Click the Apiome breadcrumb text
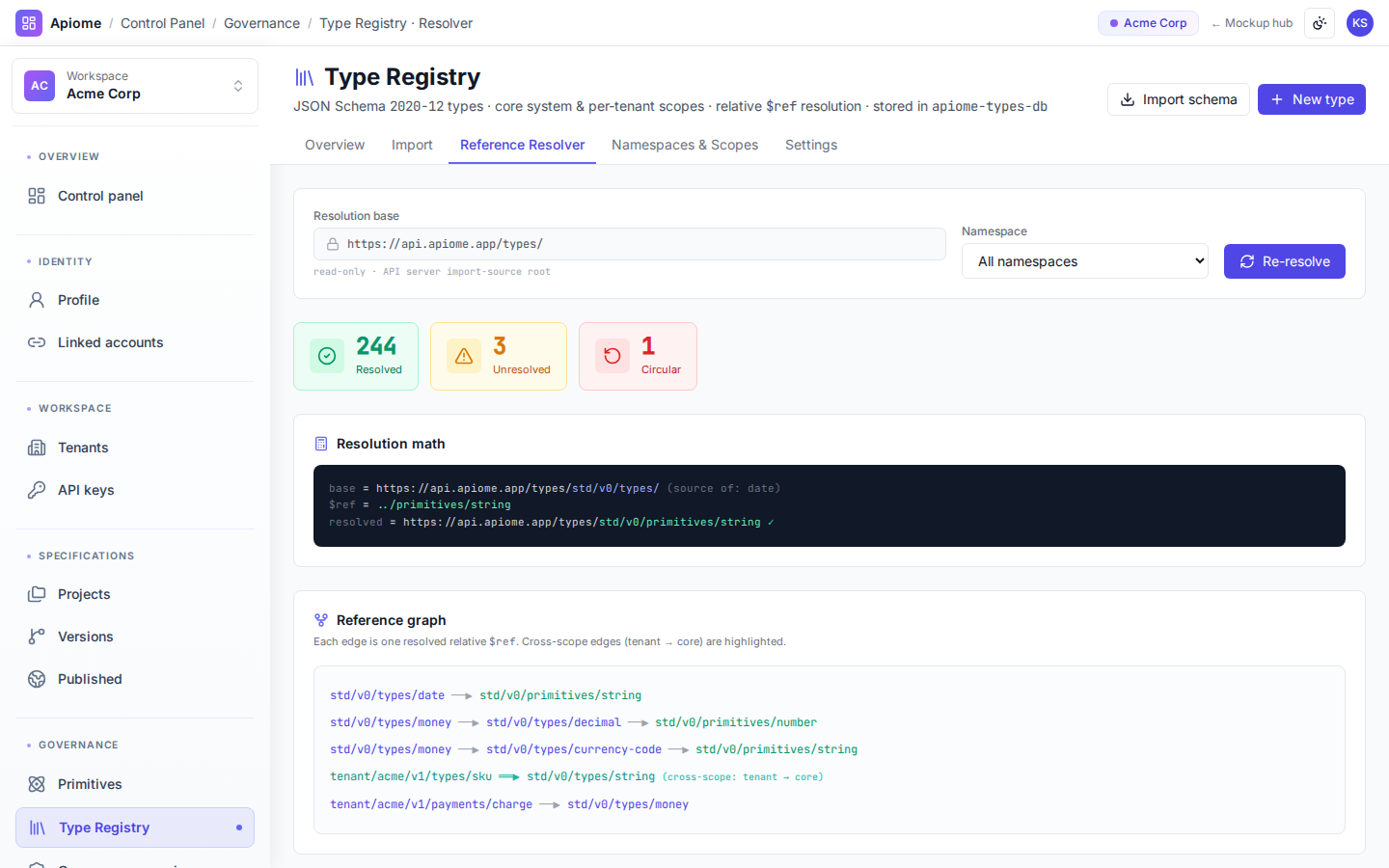This screenshot has width=1389, height=868. tap(75, 23)
